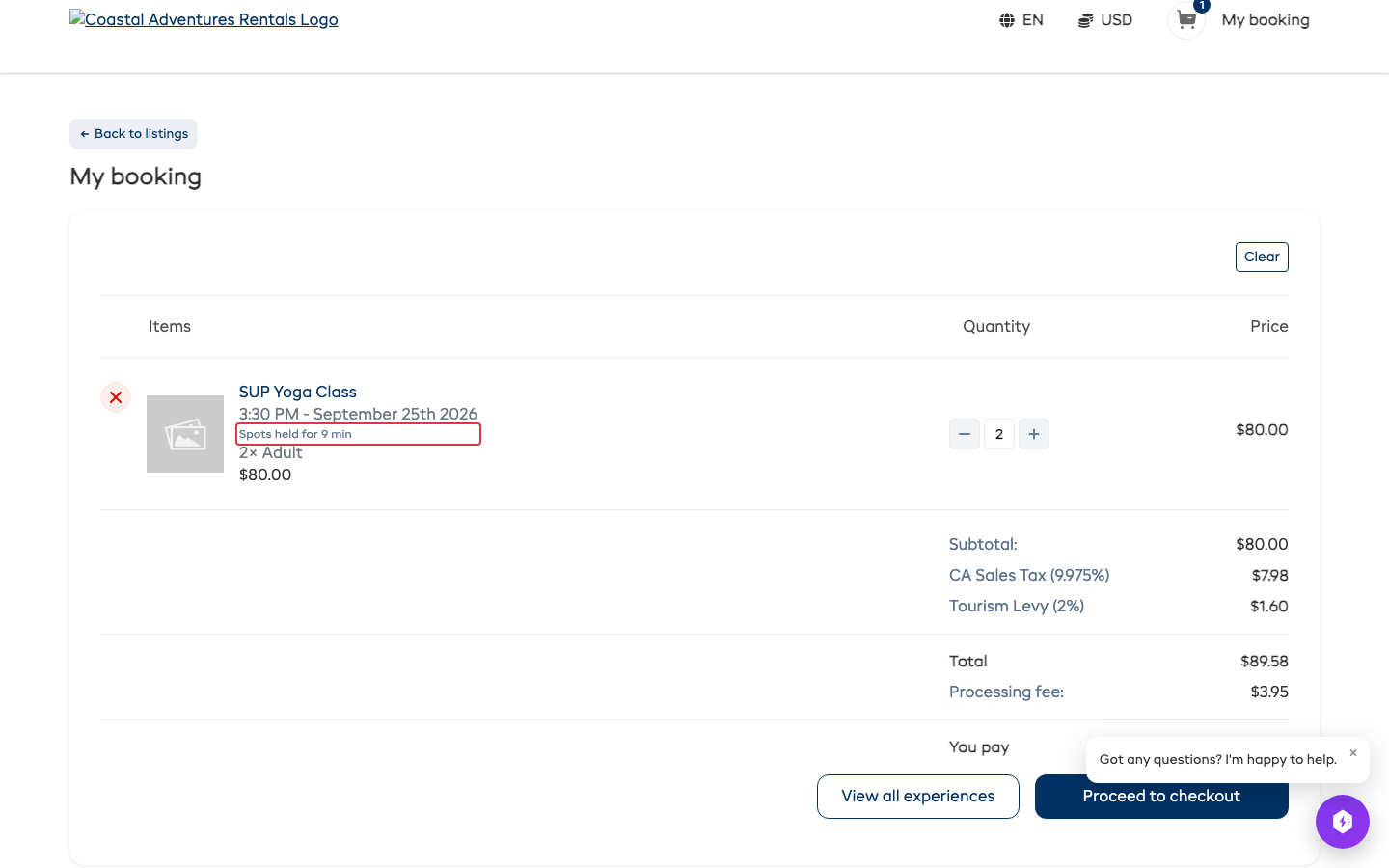Remove SUP Yoga Class with red X
The height and width of the screenshot is (868, 1389).
116,397
